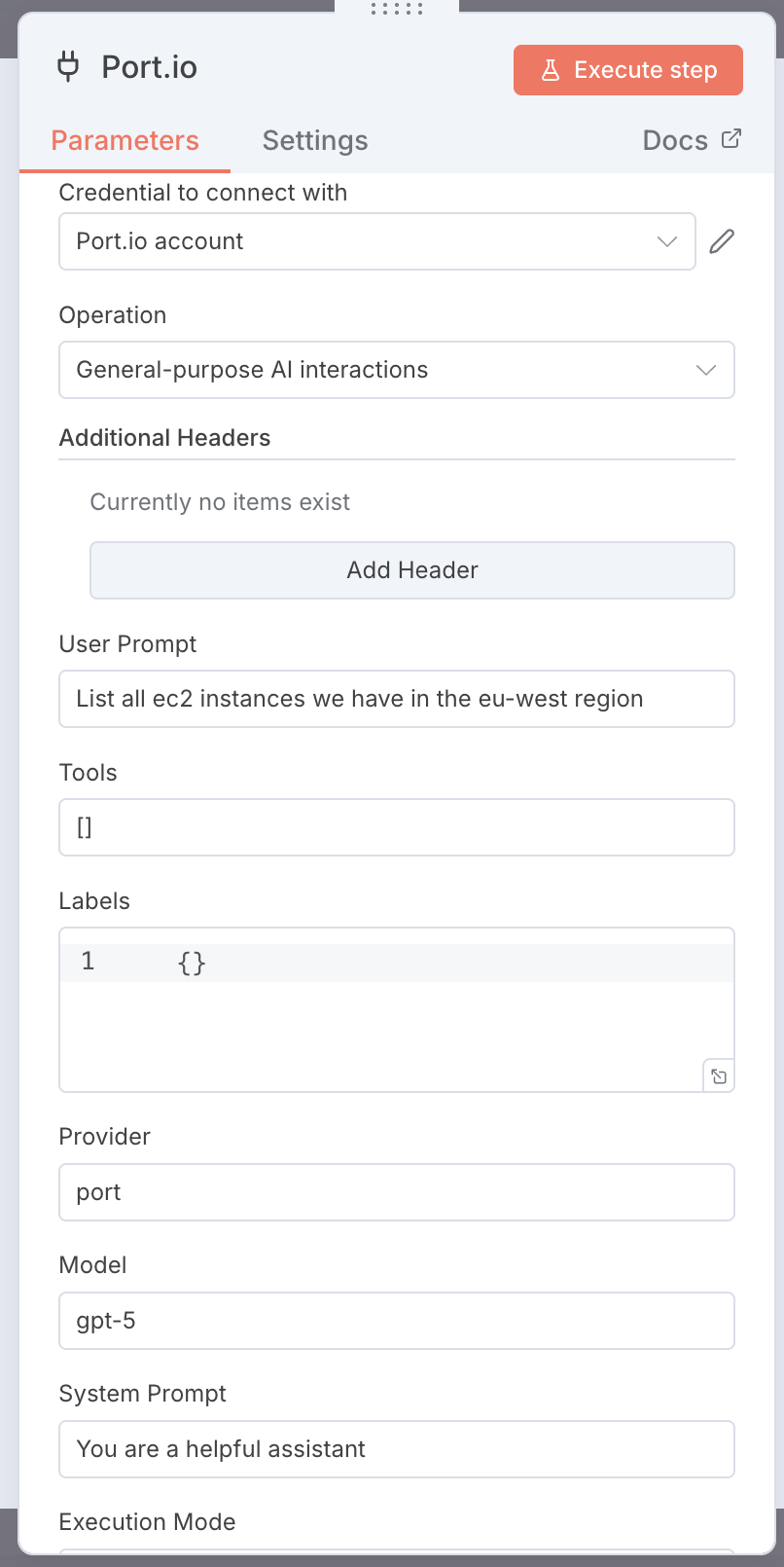Click the Port.io node title text
The width and height of the screenshot is (784, 1567).
[x=150, y=67]
